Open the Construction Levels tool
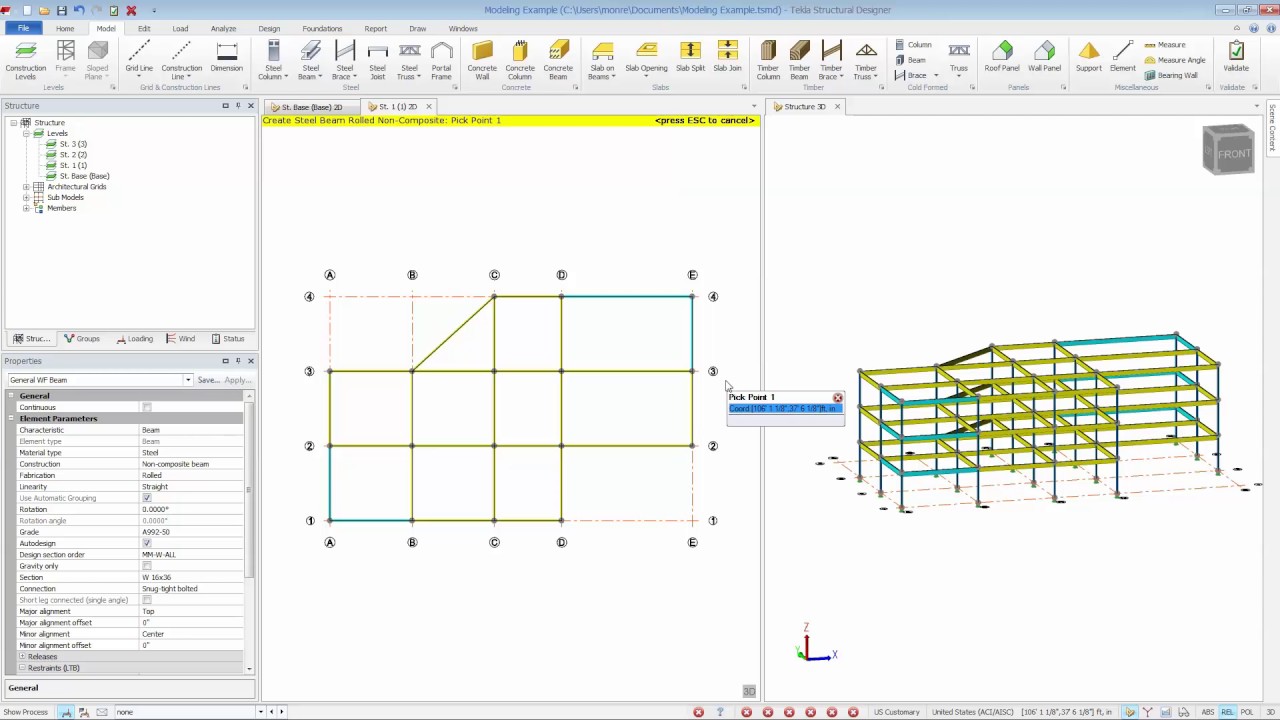 coord(26,60)
